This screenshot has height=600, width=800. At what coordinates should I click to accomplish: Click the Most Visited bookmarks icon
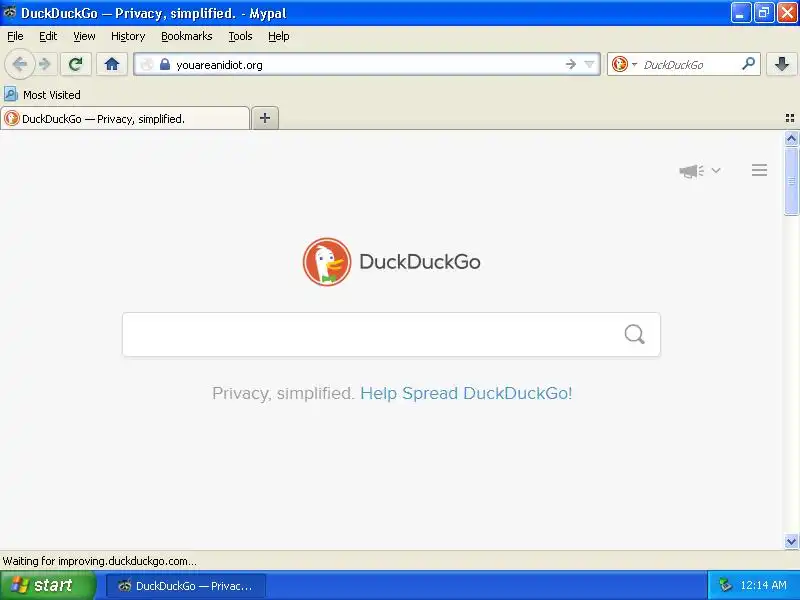[11, 94]
